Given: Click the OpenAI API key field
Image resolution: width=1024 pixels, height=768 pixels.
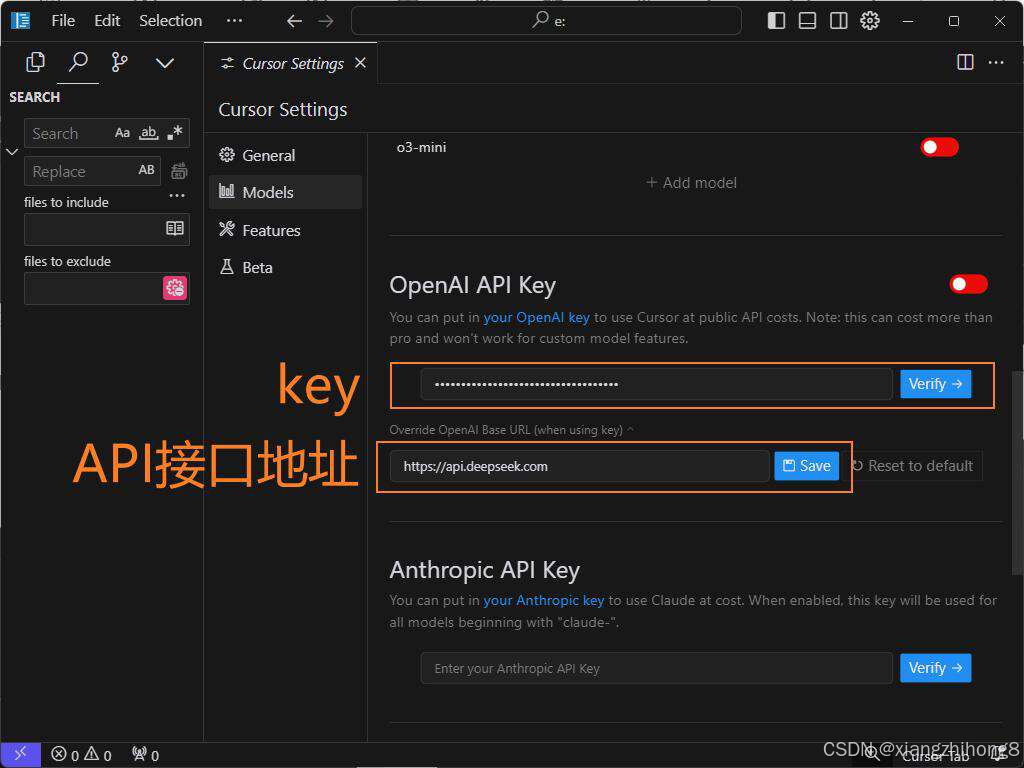Looking at the screenshot, I should (656, 384).
